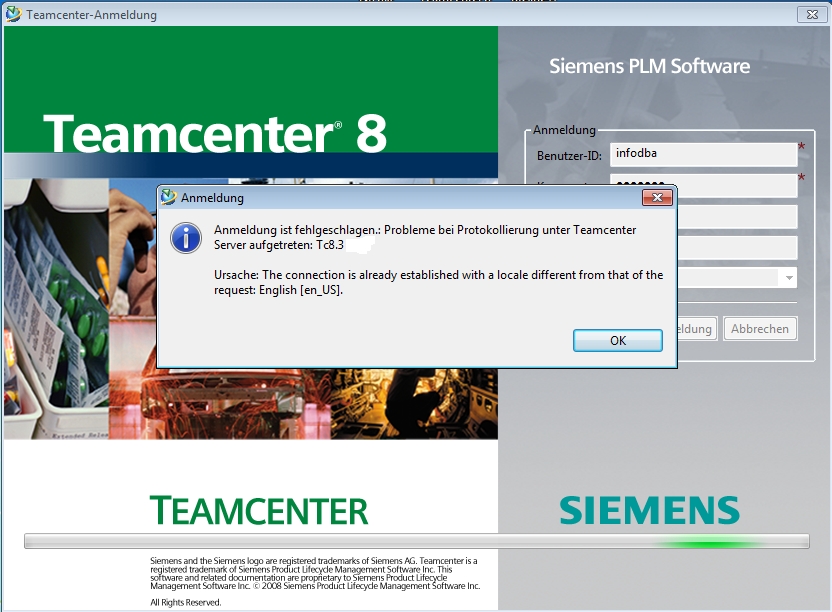
Task: Click the Siemens trademark notice paragraph
Action: pyautogui.click(x=315, y=573)
